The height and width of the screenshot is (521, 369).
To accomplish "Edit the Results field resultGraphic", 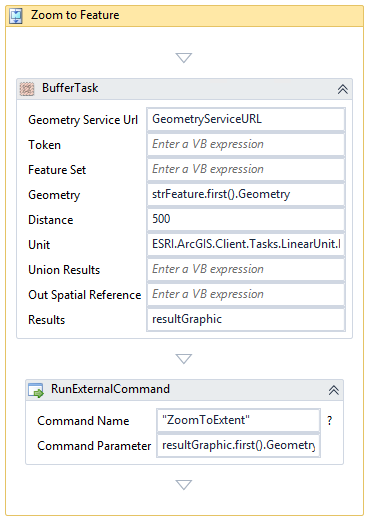I will pos(246,319).
